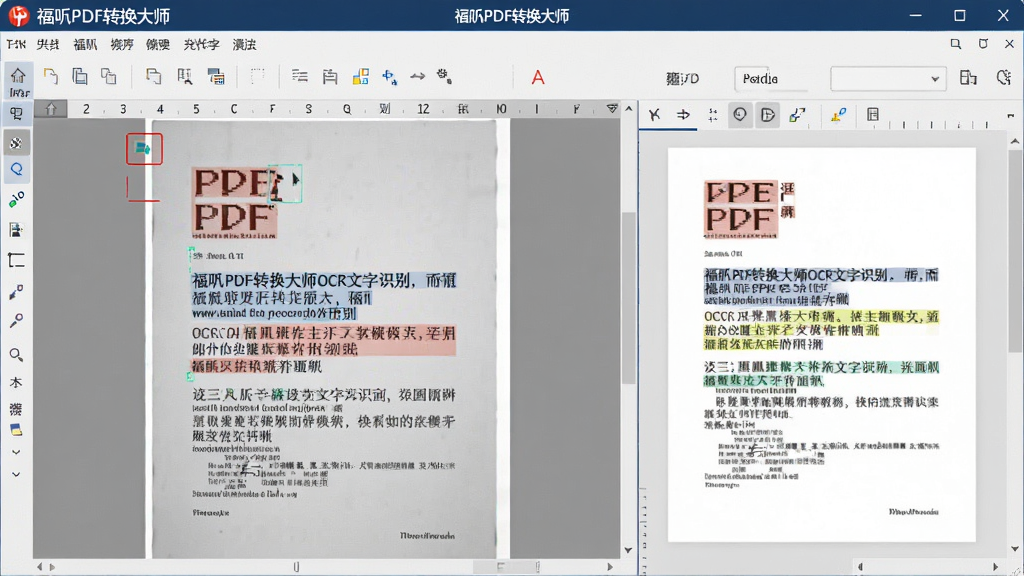Select the green and blue link tool in the left sidebar

(16, 199)
